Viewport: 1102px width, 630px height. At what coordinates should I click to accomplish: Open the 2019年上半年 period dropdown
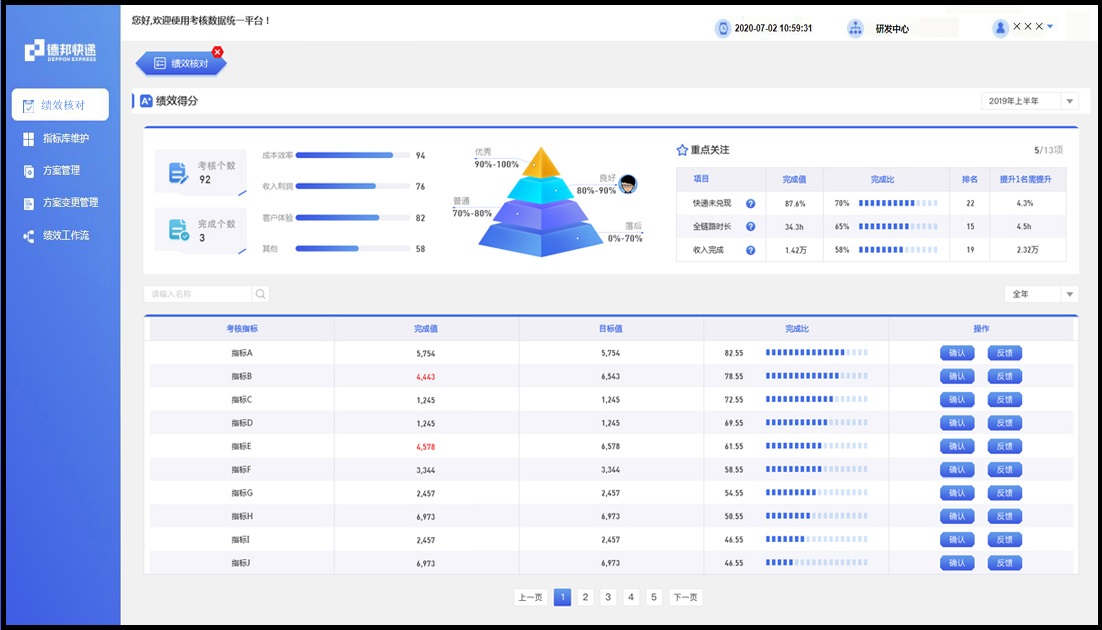[1070, 101]
